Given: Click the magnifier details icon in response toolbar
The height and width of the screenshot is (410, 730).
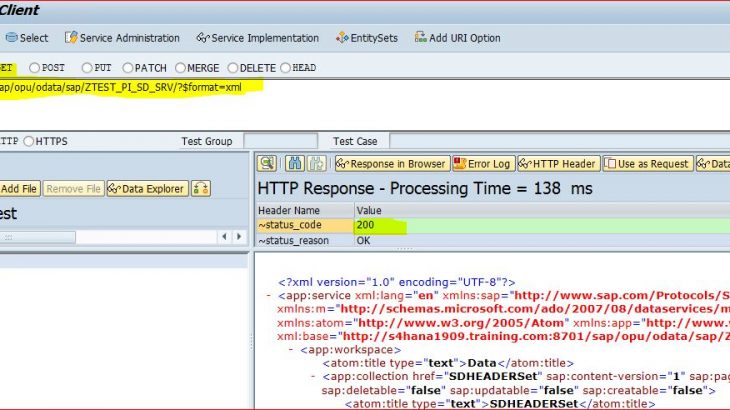Looking at the screenshot, I should [268, 164].
